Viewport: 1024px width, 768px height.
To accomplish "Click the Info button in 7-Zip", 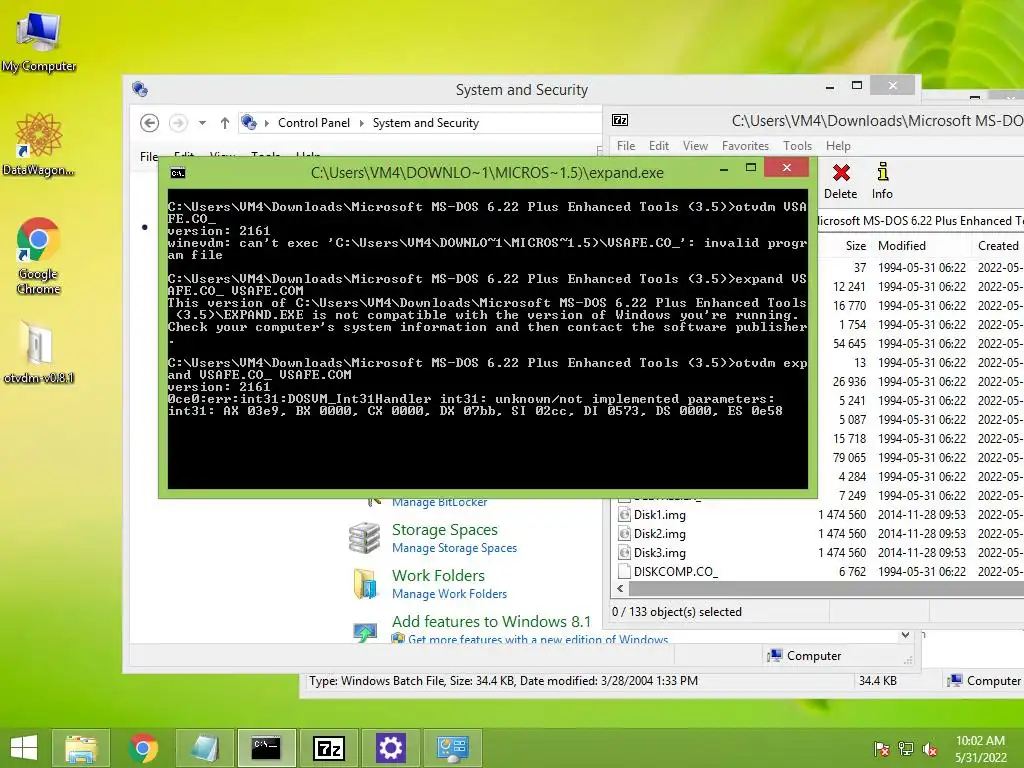I will point(882,181).
